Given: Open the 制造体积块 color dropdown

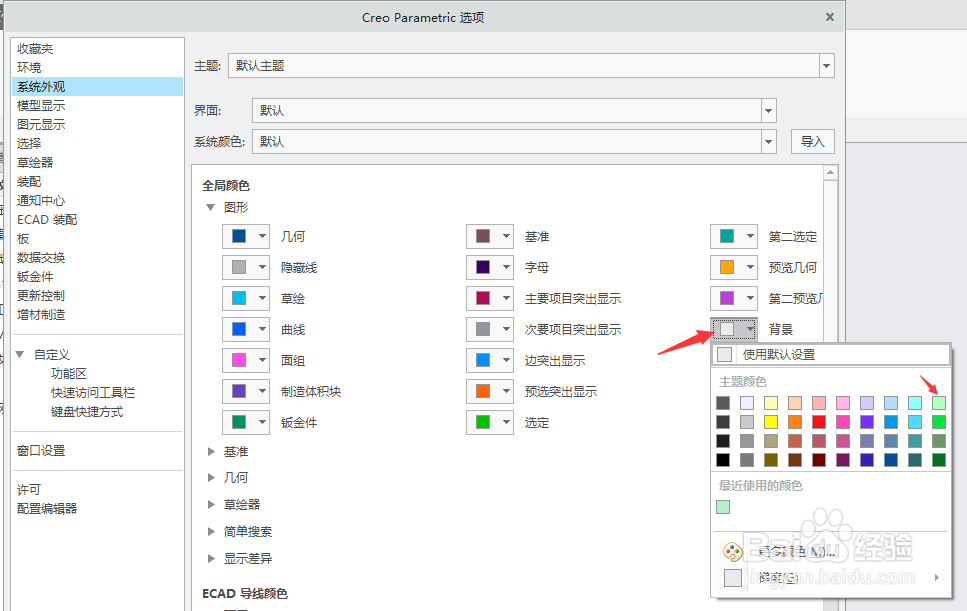Looking at the screenshot, I should [x=246, y=391].
